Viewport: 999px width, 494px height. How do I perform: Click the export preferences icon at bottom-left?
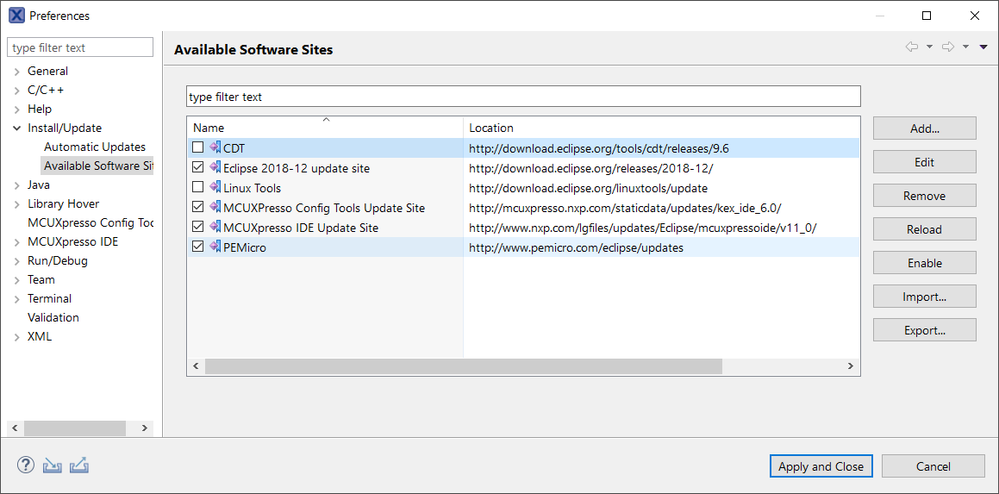pyautogui.click(x=80, y=465)
